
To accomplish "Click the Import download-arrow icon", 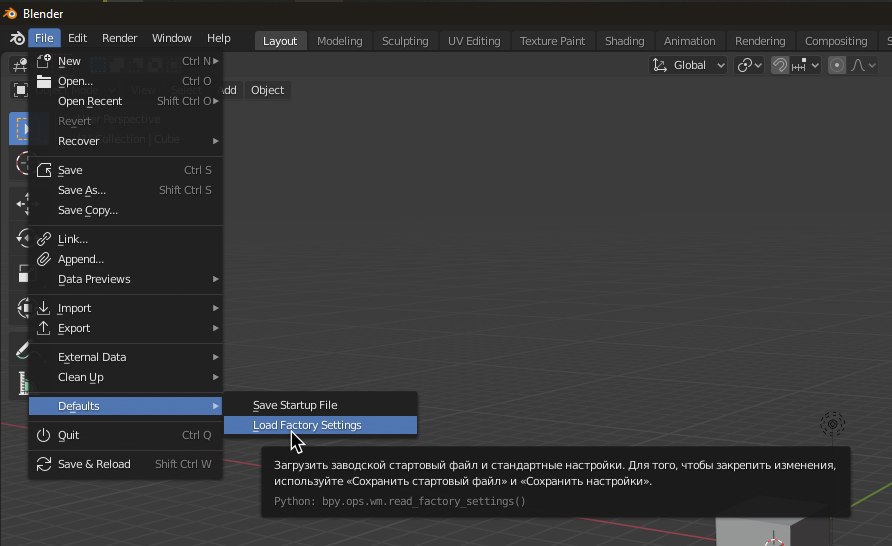I will pos(44,308).
